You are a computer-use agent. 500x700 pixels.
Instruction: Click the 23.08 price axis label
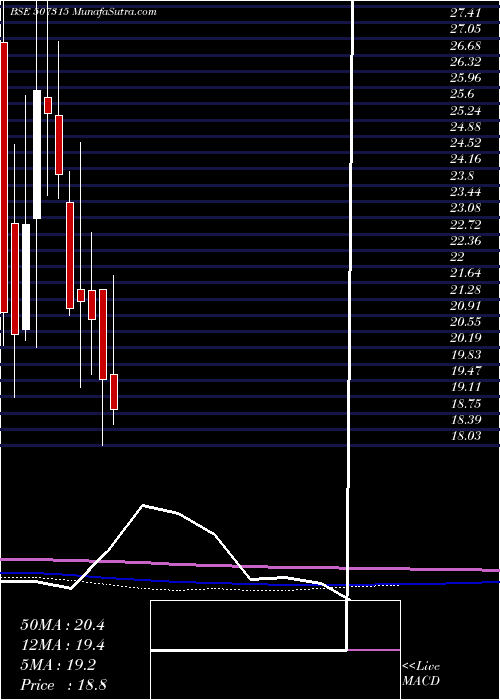click(x=466, y=208)
